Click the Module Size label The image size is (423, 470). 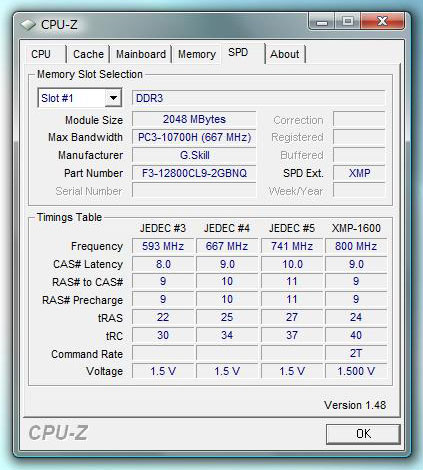click(94, 120)
